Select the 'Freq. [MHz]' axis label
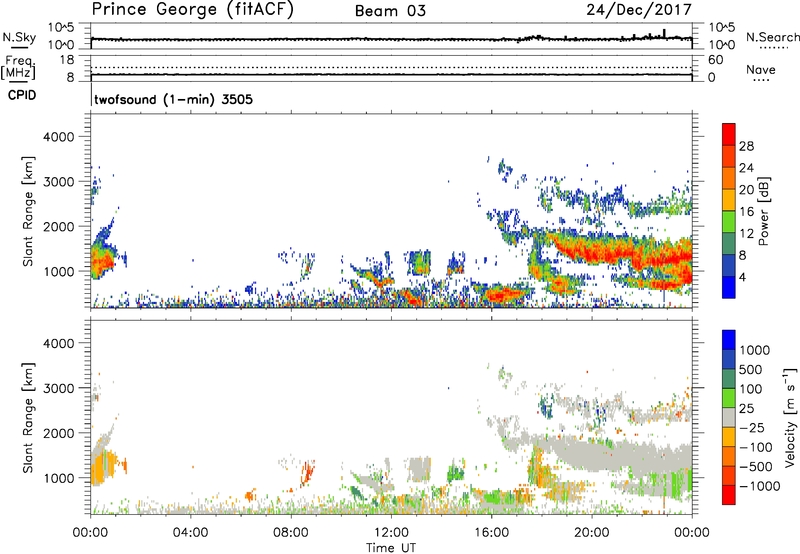The width and height of the screenshot is (800, 554). (x=18, y=68)
